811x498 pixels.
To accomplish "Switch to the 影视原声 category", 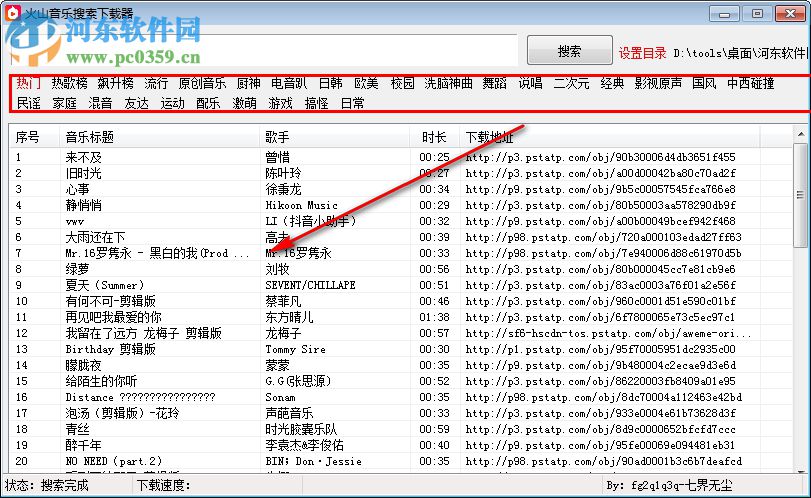I will [x=658, y=83].
